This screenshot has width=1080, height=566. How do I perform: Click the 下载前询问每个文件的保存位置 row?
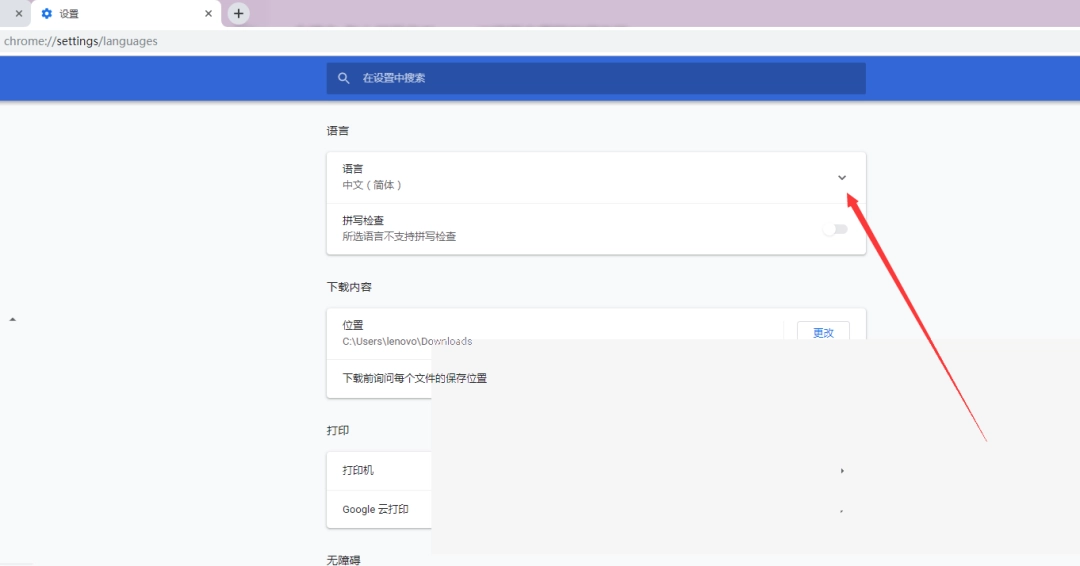point(596,378)
